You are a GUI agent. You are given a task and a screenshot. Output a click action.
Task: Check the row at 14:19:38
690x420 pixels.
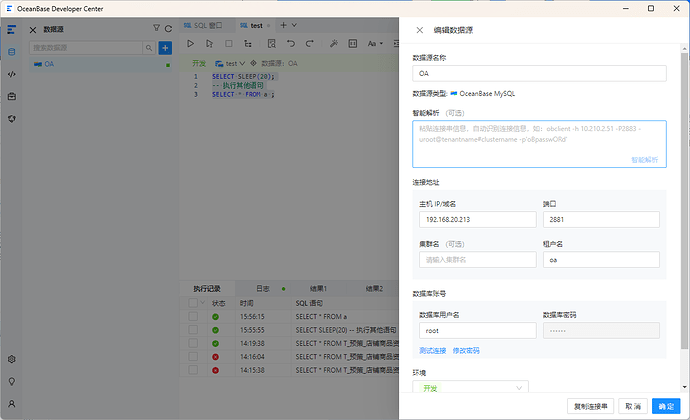(x=193, y=343)
